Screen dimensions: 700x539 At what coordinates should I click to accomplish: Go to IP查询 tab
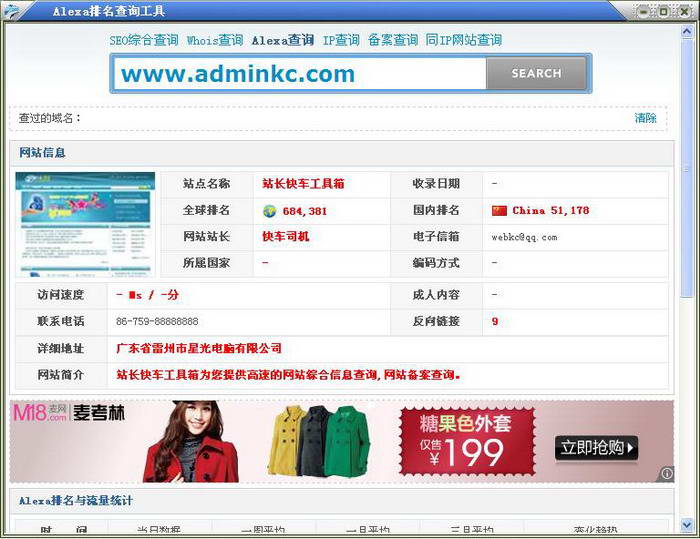coord(341,40)
